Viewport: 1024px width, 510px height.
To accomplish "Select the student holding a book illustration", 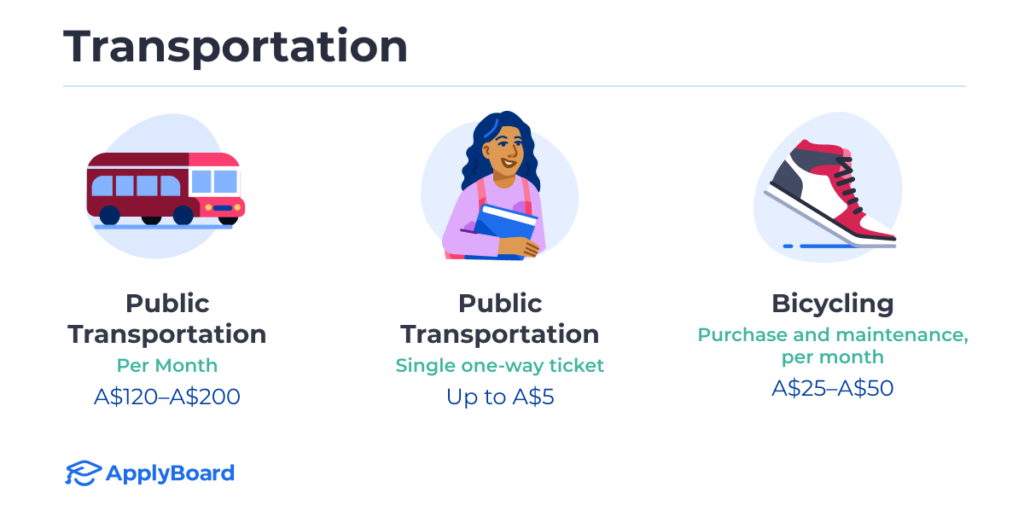I will coord(501,190).
